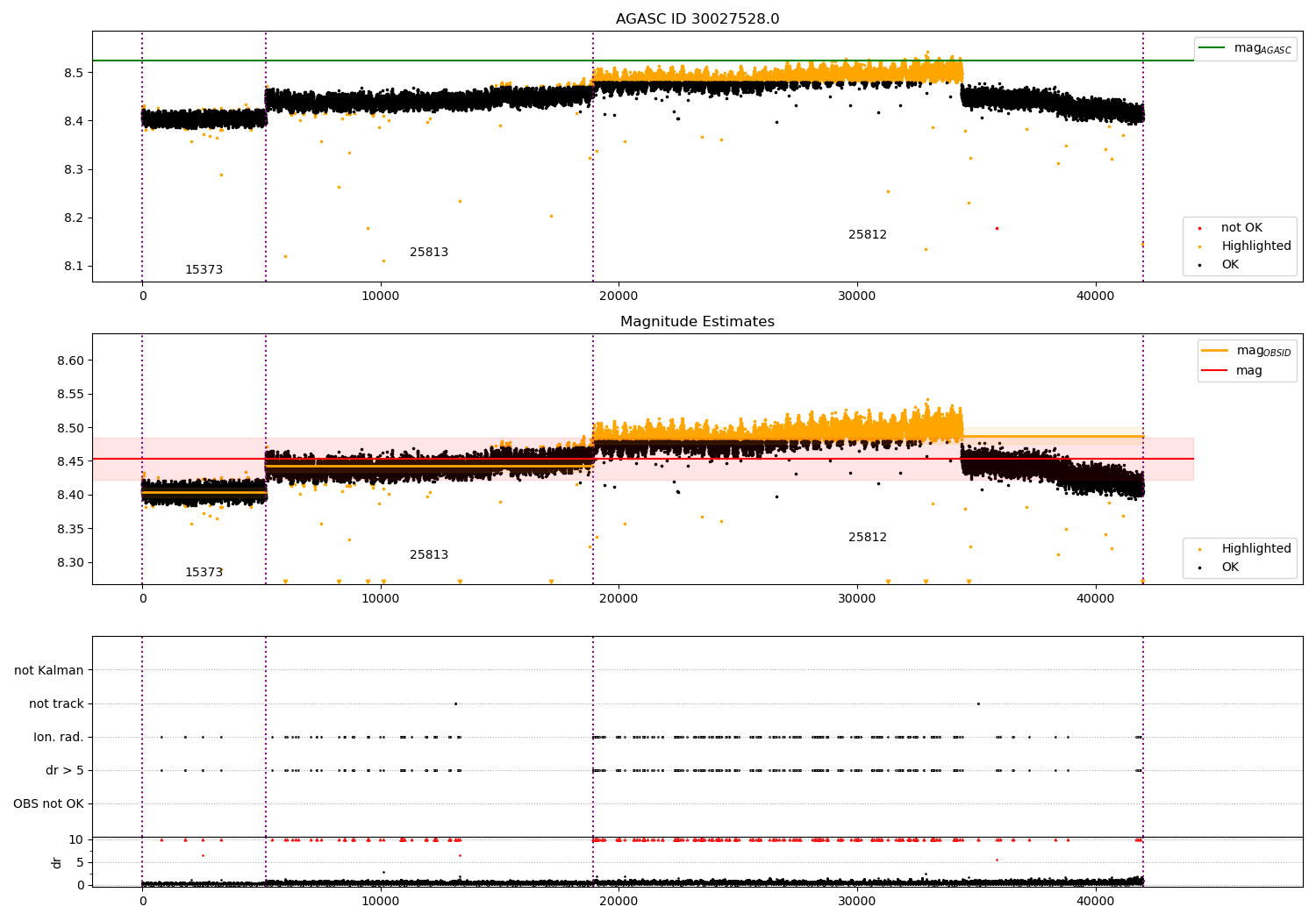Image resolution: width=1316 pixels, height=921 pixels.
Task: Click x-tick '20000' under the bottom dr plot
Action: coord(619,901)
